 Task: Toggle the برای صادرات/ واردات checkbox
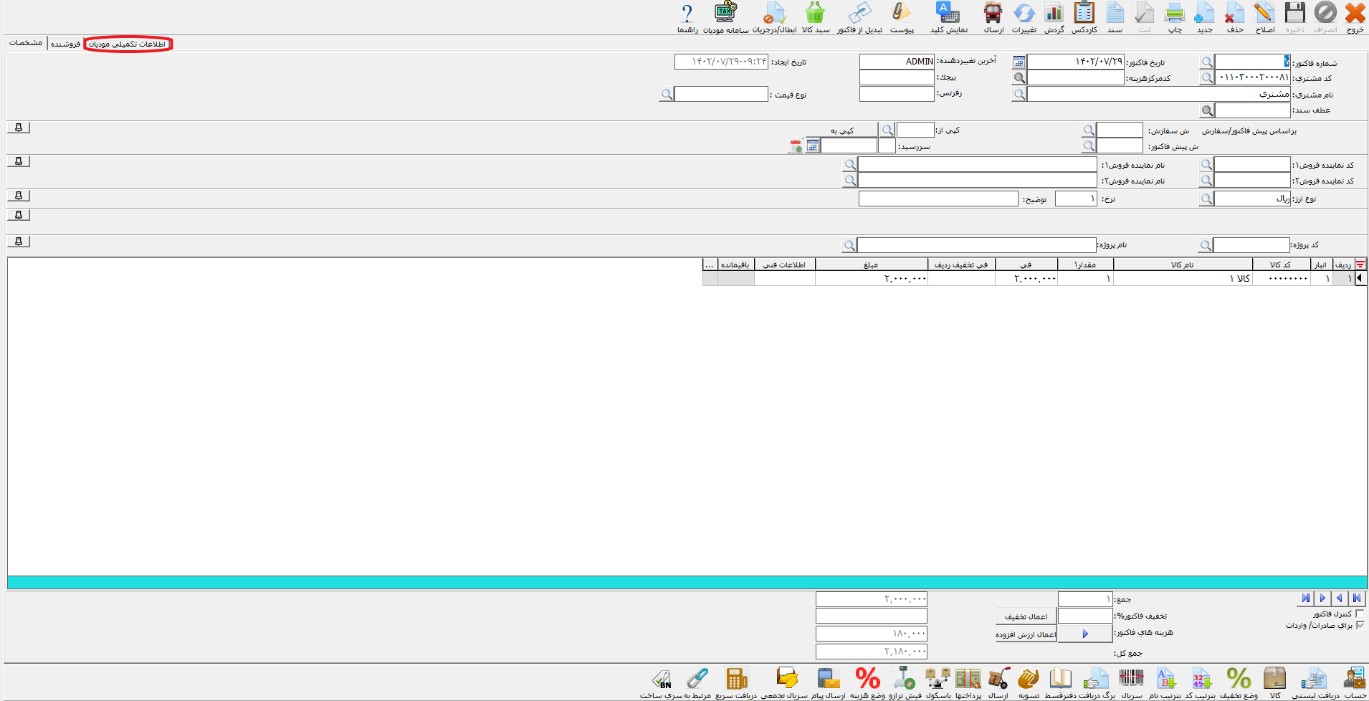click(x=1359, y=625)
